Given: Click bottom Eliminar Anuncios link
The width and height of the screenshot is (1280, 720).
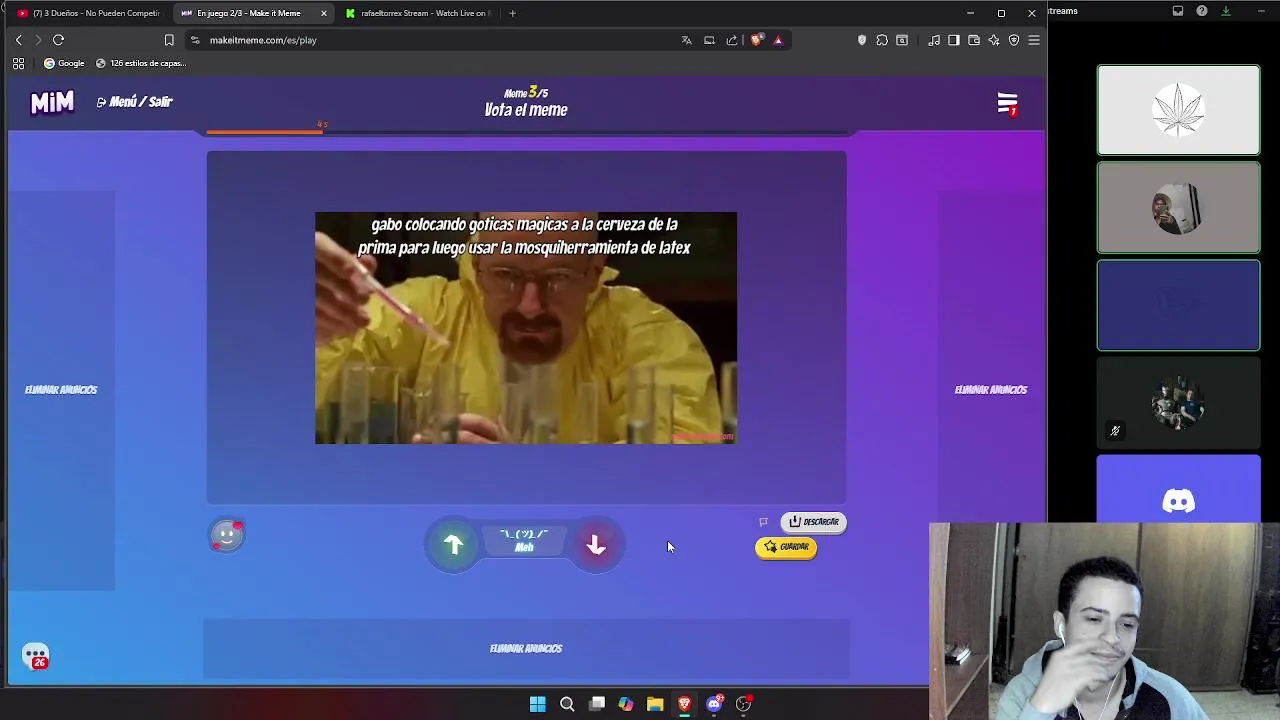Looking at the screenshot, I should pos(526,649).
